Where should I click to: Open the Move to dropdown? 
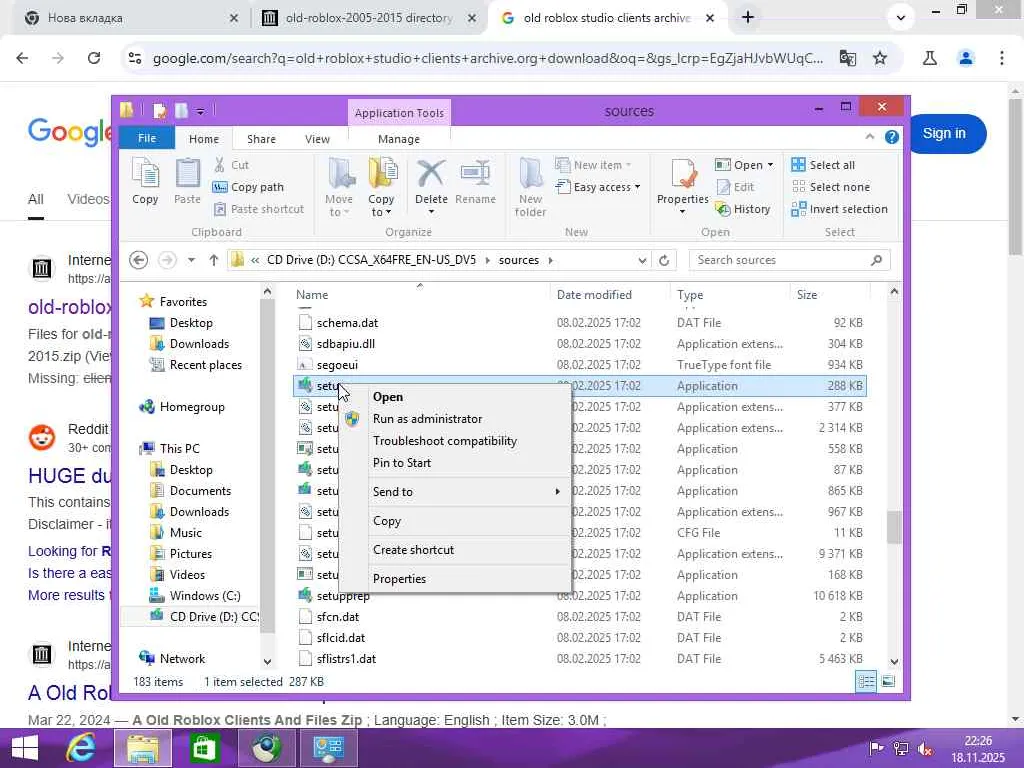tap(338, 206)
